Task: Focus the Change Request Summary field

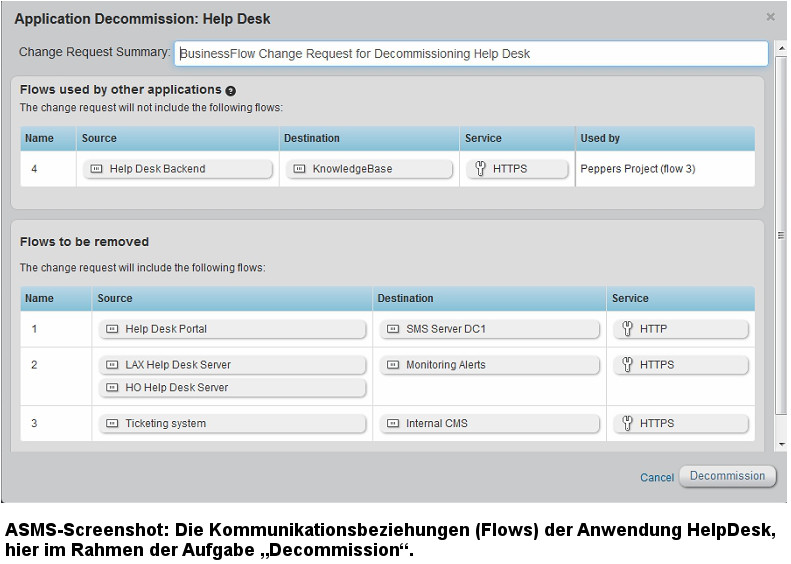Action: tap(470, 54)
